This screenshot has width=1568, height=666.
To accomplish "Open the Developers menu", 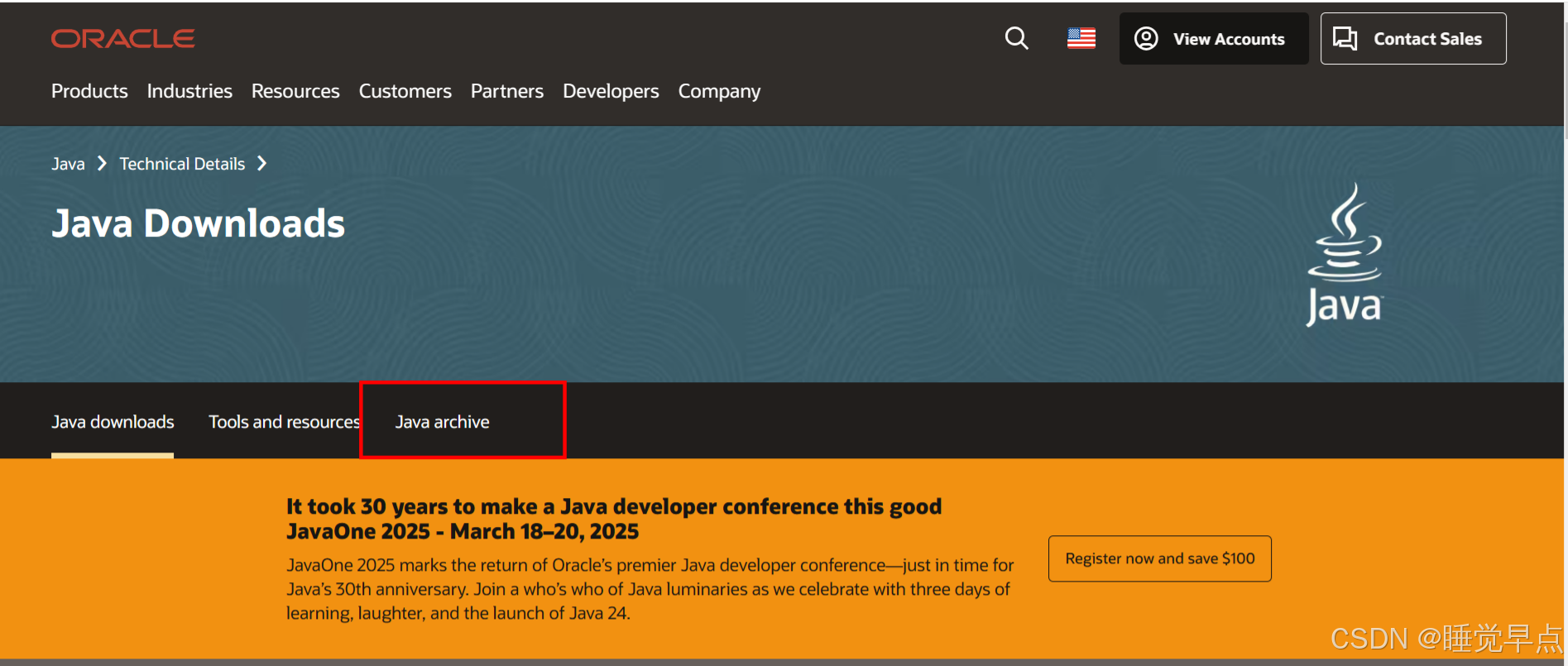I will tap(611, 91).
